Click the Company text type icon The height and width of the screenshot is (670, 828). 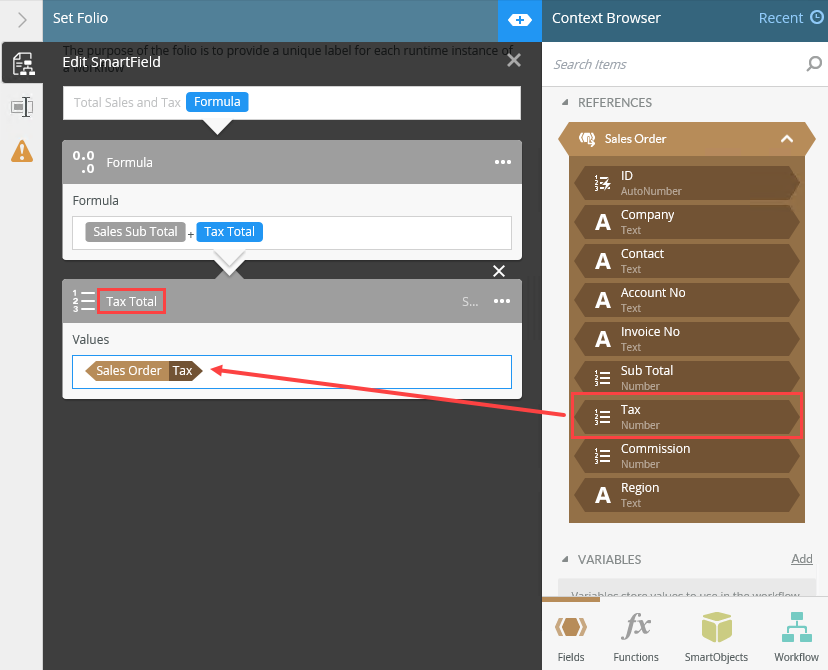tap(603, 222)
